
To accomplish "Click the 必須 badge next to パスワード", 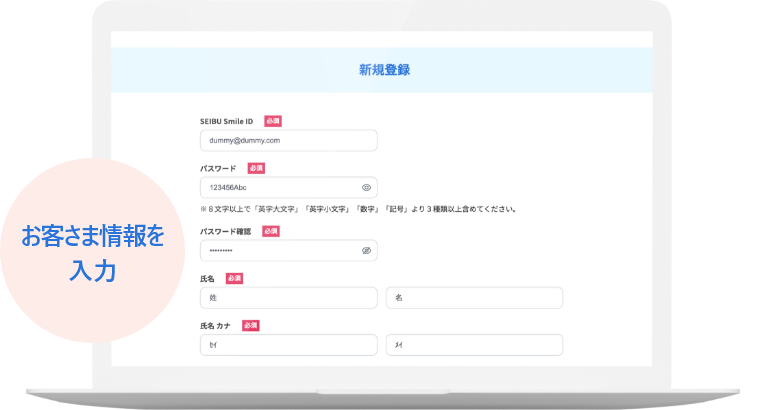I will (256, 168).
